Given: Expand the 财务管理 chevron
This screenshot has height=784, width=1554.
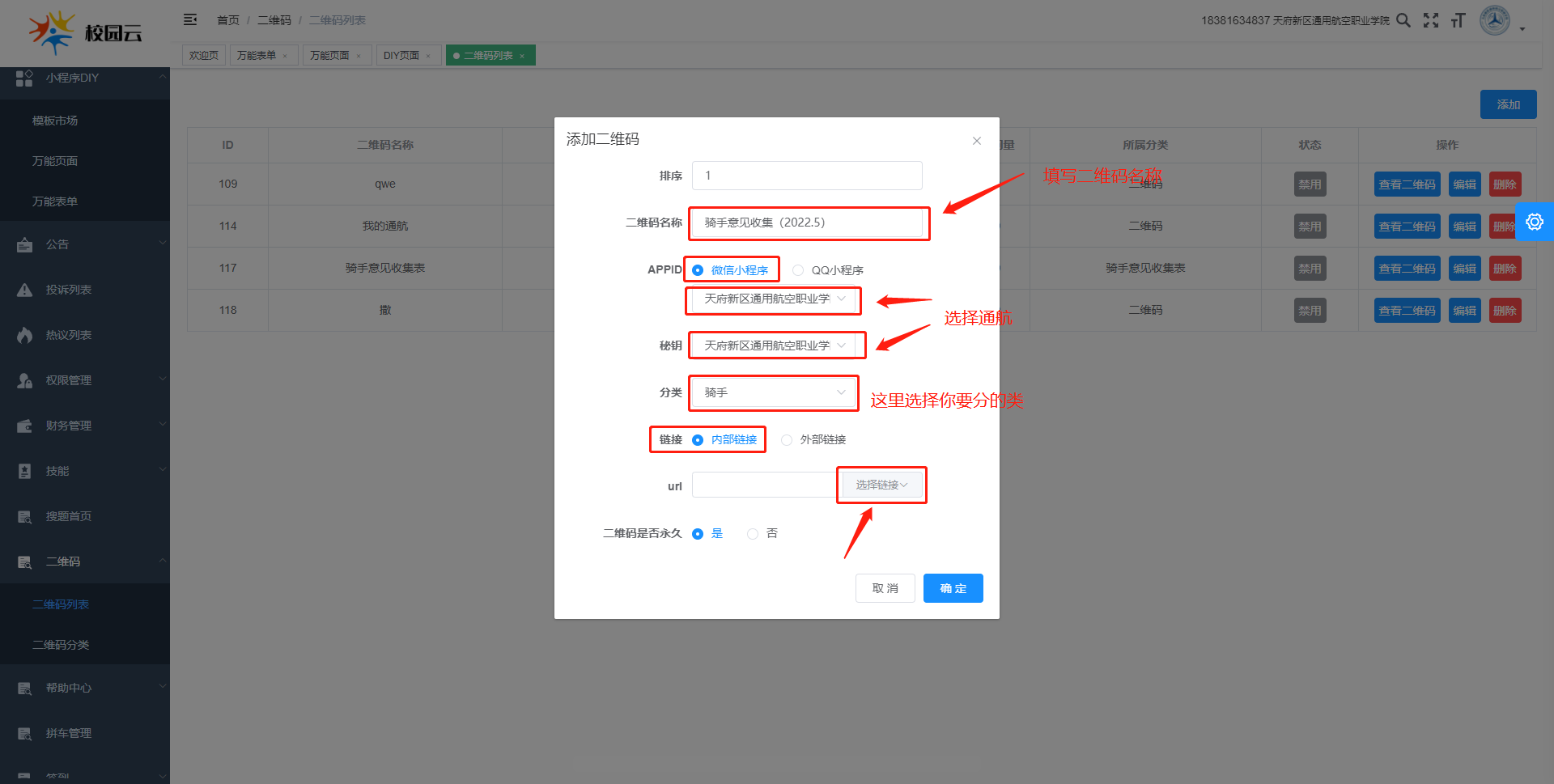Looking at the screenshot, I should point(162,424).
